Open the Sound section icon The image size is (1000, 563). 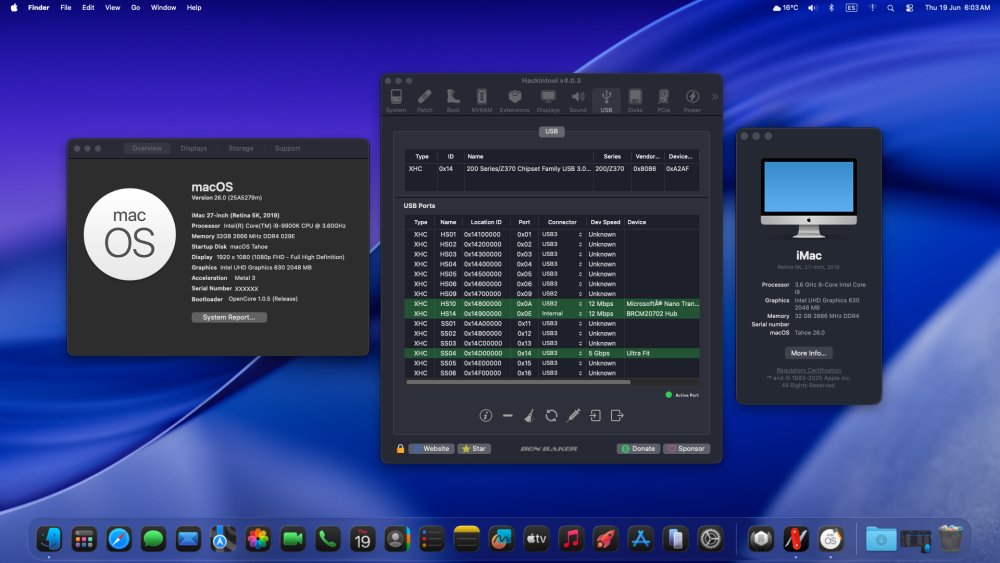click(x=578, y=101)
